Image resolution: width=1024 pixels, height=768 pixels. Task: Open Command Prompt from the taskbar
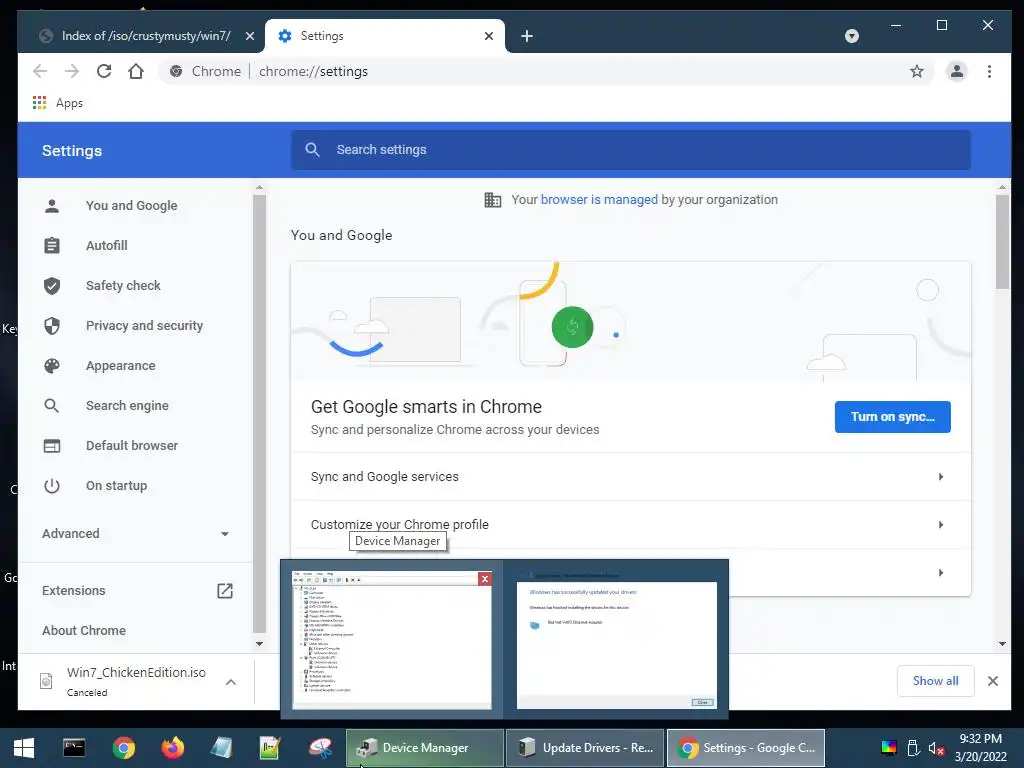click(x=74, y=748)
